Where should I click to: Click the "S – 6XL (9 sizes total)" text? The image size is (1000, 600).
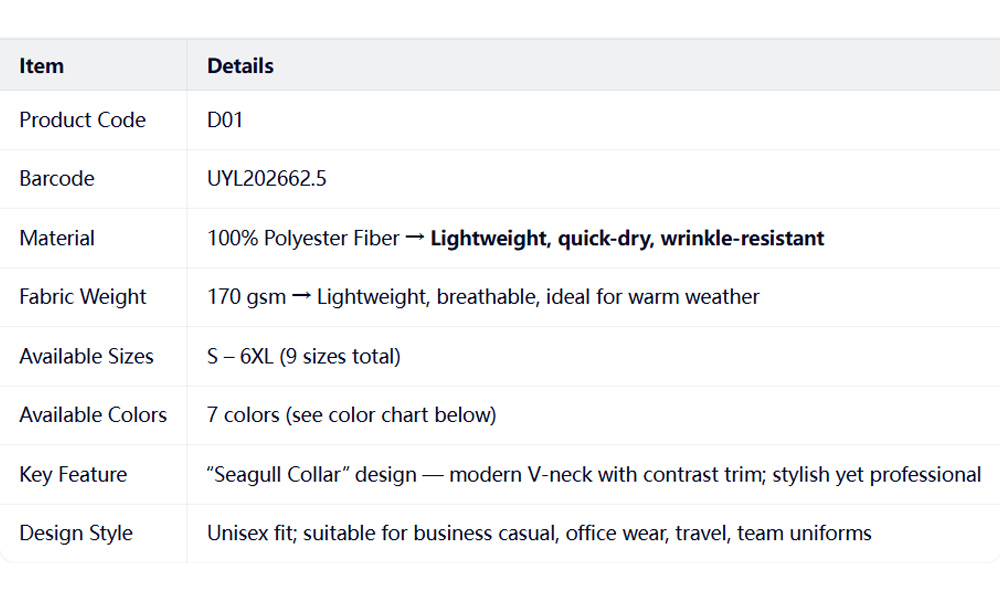[304, 356]
